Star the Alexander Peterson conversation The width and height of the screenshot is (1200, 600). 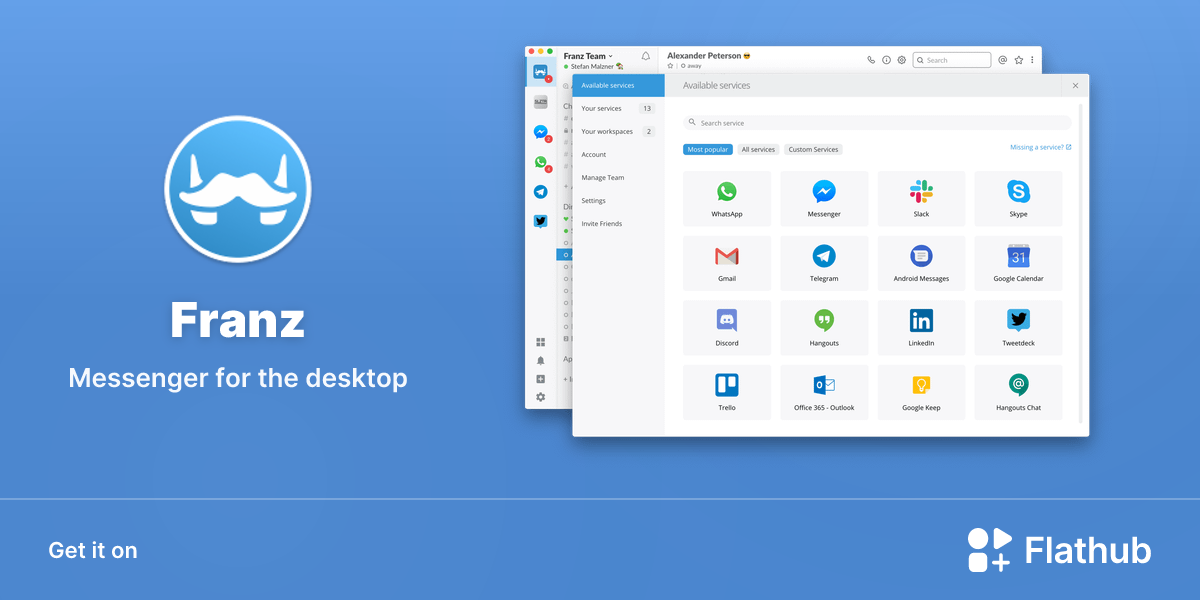671,66
